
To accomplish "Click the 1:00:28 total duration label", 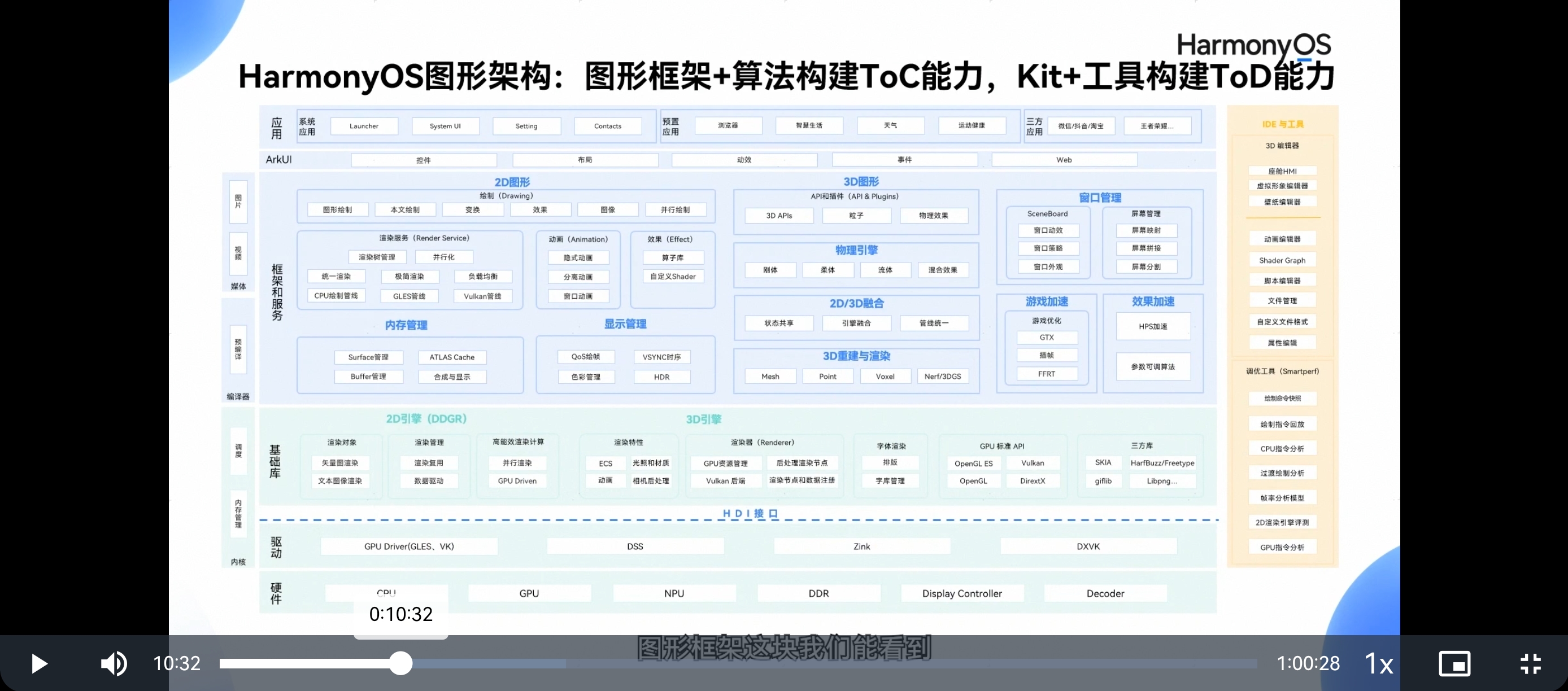I will 1308,663.
